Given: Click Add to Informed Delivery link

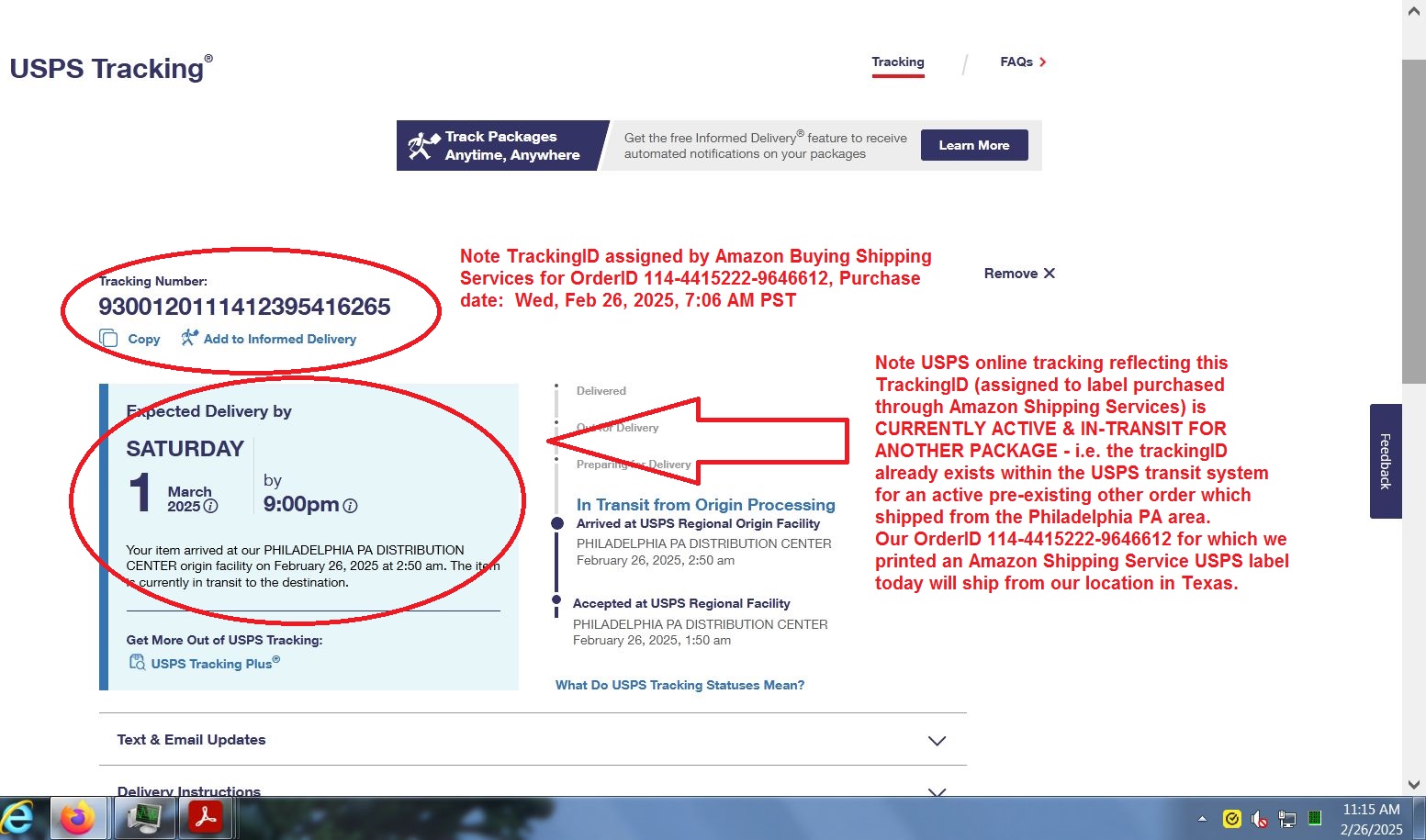Looking at the screenshot, I should pyautogui.click(x=280, y=339).
